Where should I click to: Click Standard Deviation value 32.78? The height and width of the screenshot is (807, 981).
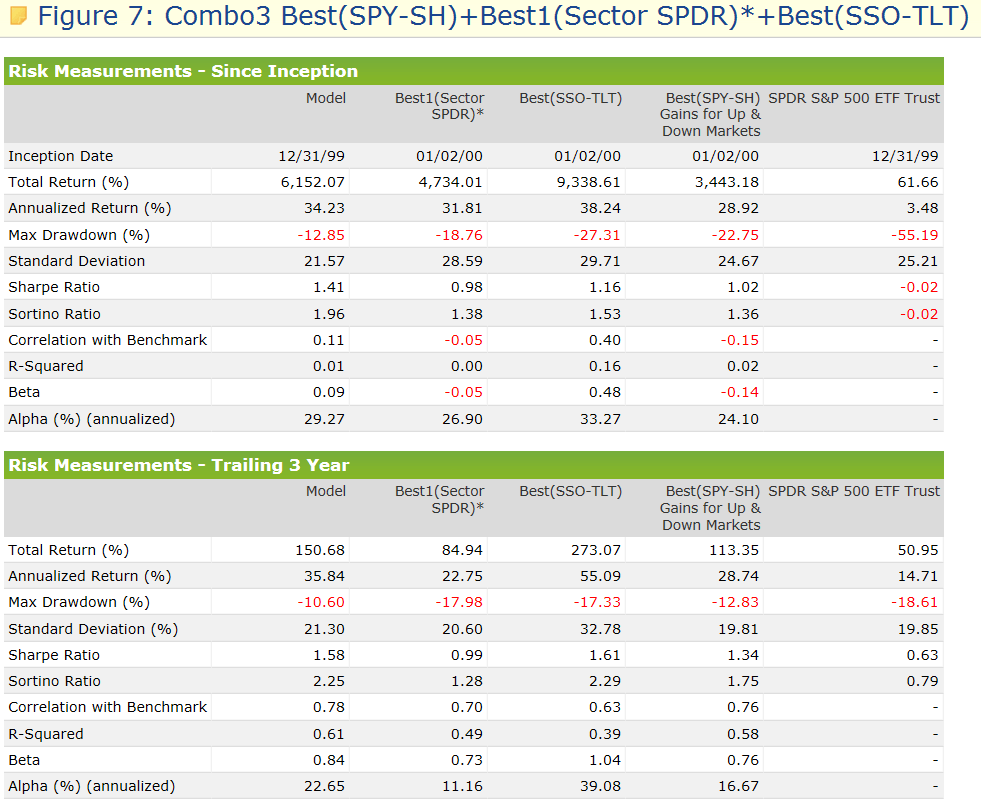(x=600, y=629)
